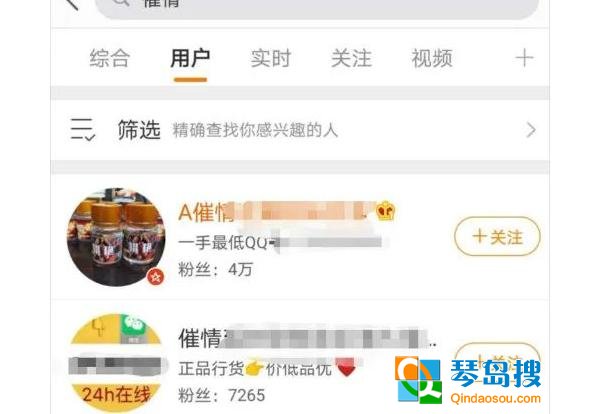The width and height of the screenshot is (605, 414).
Task: Click the search input field
Action: (x=316, y=5)
